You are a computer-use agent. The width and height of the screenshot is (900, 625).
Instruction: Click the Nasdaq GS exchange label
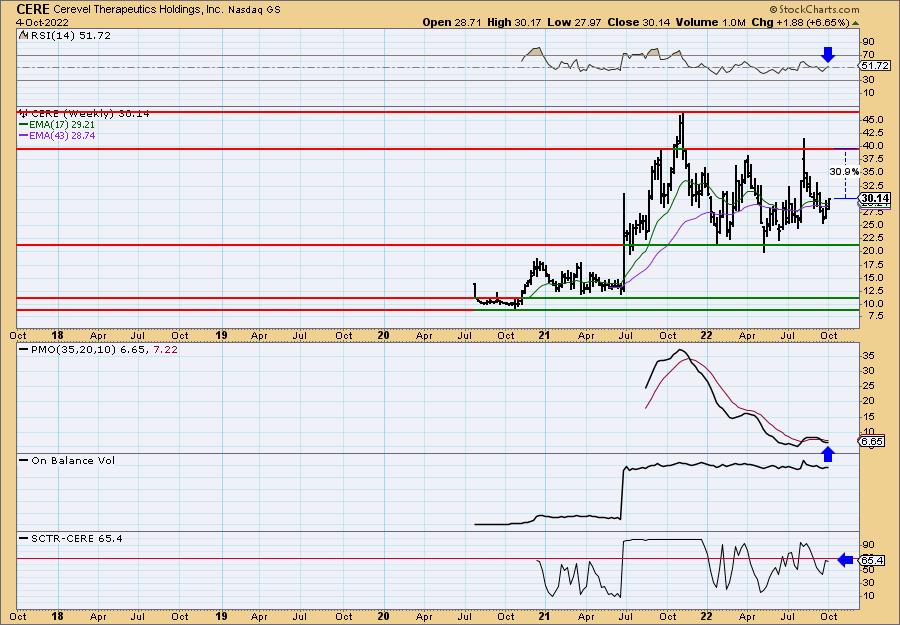click(254, 10)
